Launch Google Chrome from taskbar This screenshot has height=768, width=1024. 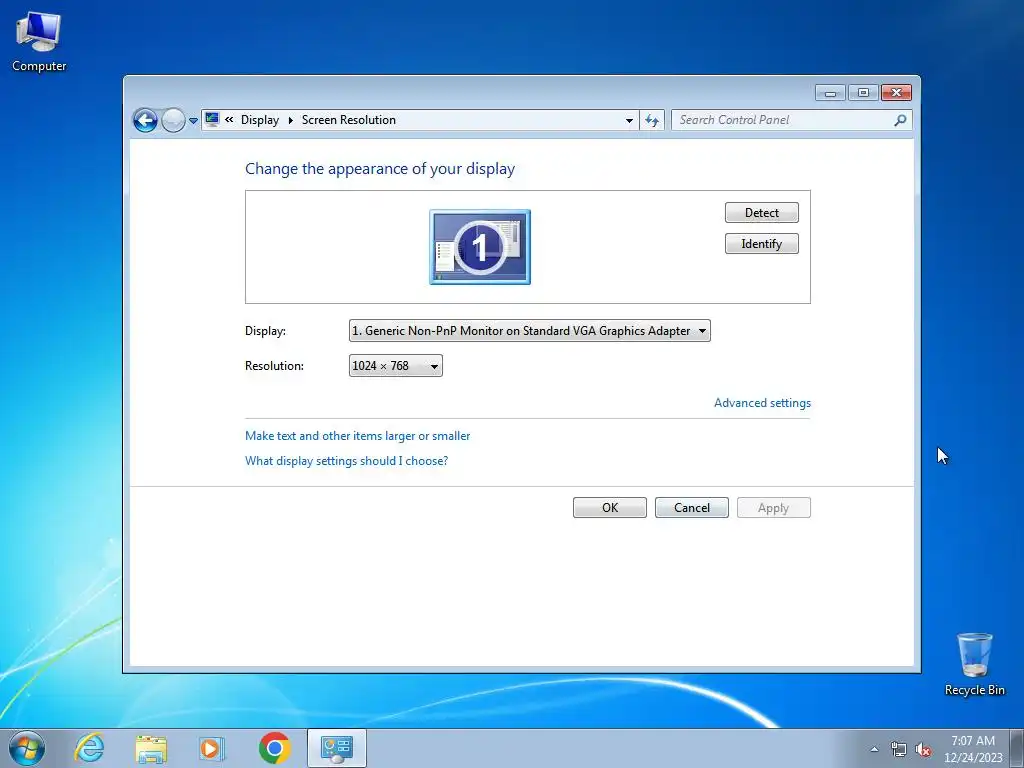pos(274,748)
